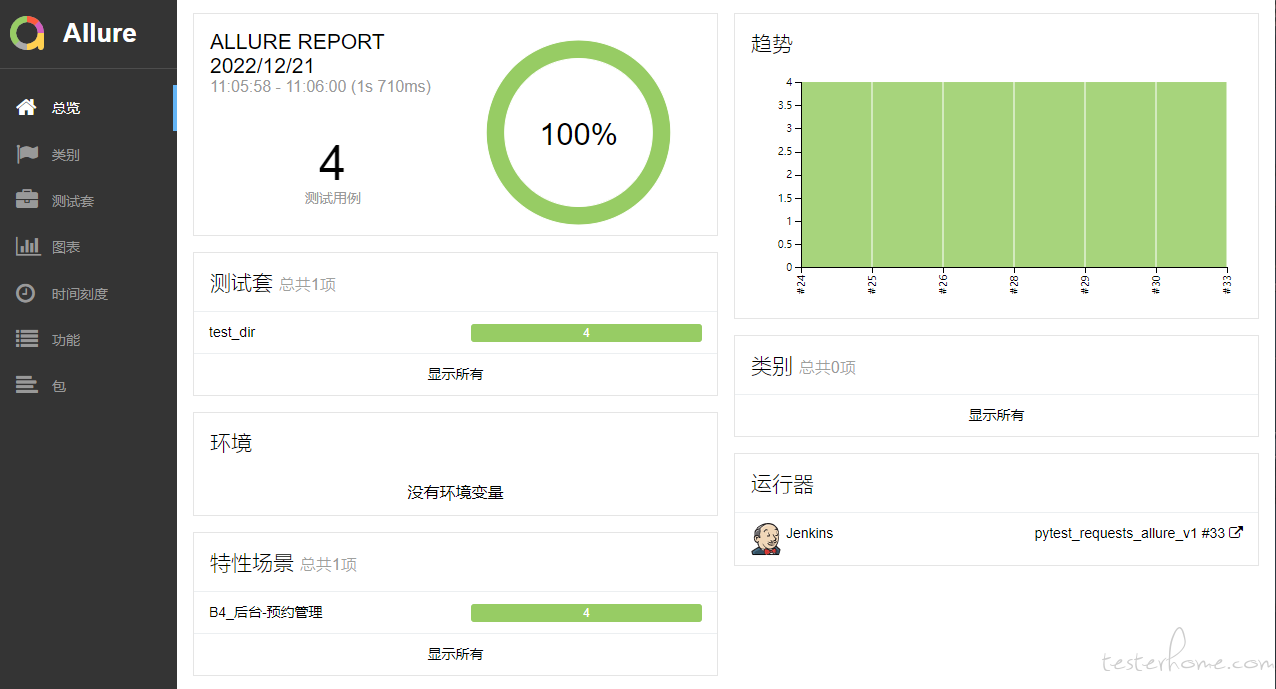Click the green bar for test_dir
The image size is (1276, 689).
pyautogui.click(x=586, y=332)
